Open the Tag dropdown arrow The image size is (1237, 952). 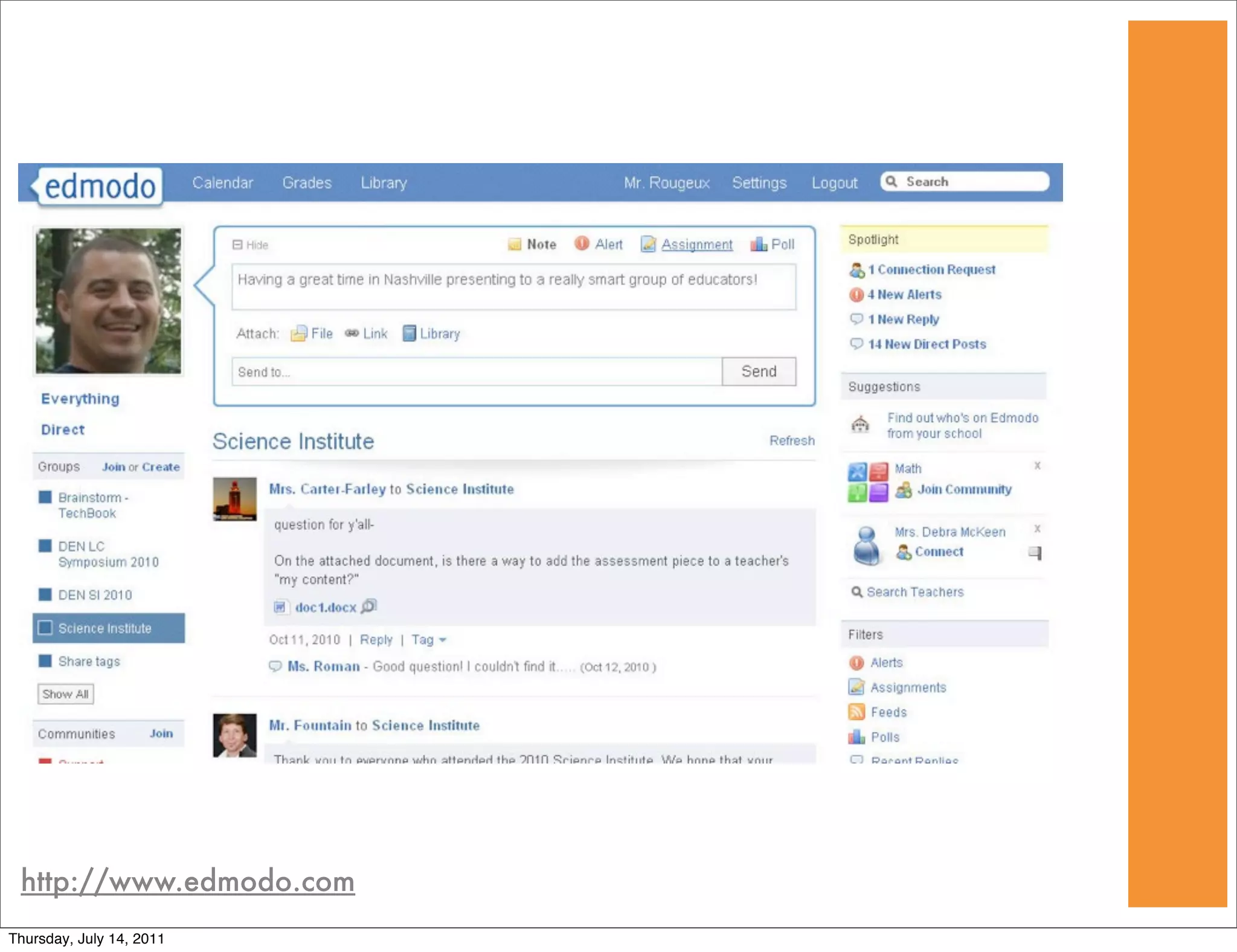click(x=443, y=640)
